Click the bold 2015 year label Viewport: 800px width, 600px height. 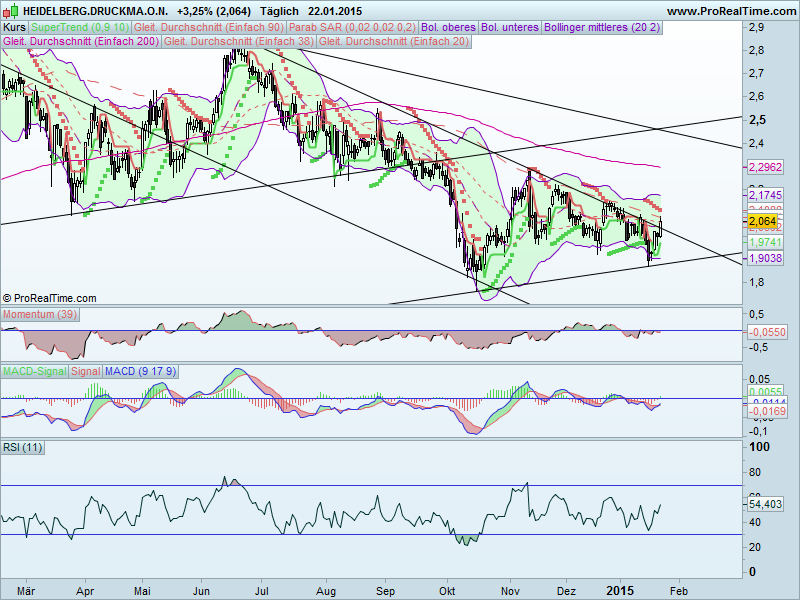coord(620,591)
